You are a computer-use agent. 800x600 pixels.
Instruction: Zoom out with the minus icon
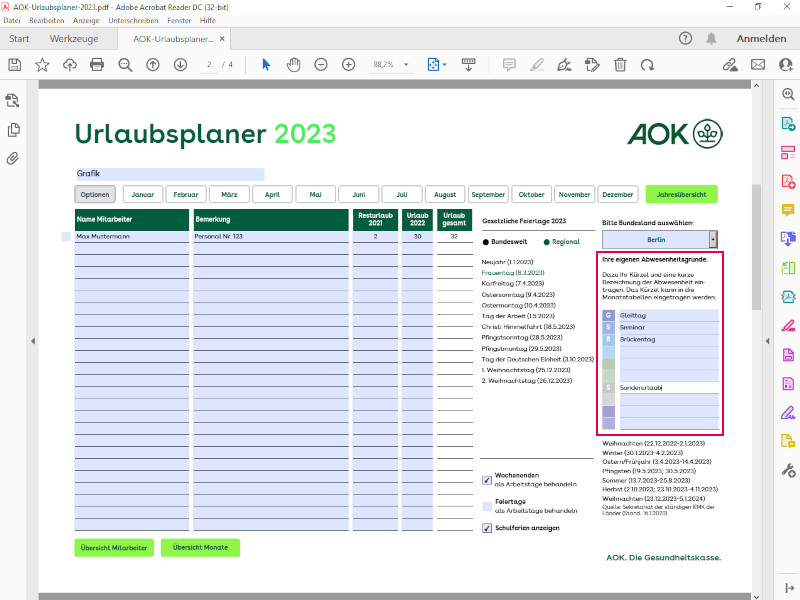pyautogui.click(x=321, y=65)
